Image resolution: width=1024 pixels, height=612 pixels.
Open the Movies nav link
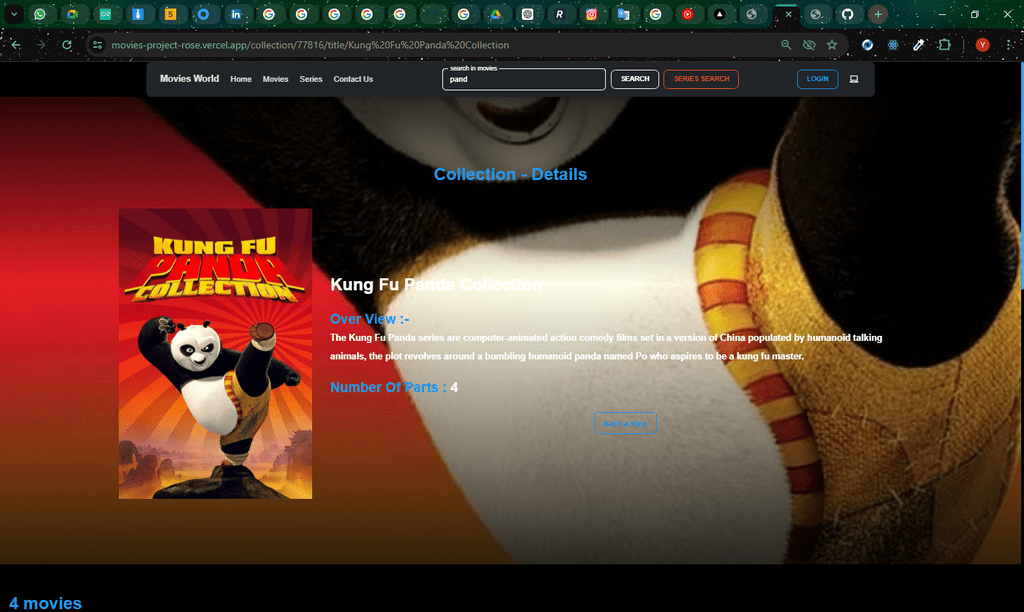276,79
